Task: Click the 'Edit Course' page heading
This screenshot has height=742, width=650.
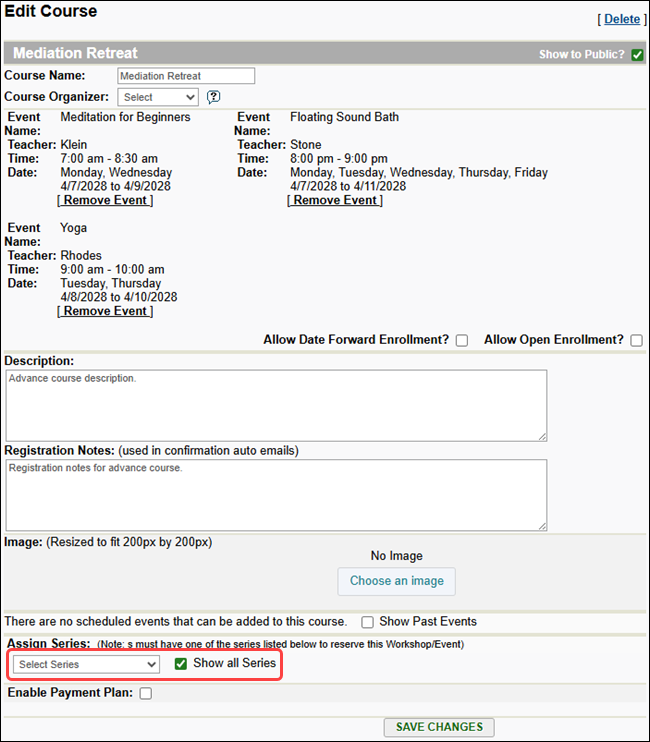Action: (x=51, y=11)
